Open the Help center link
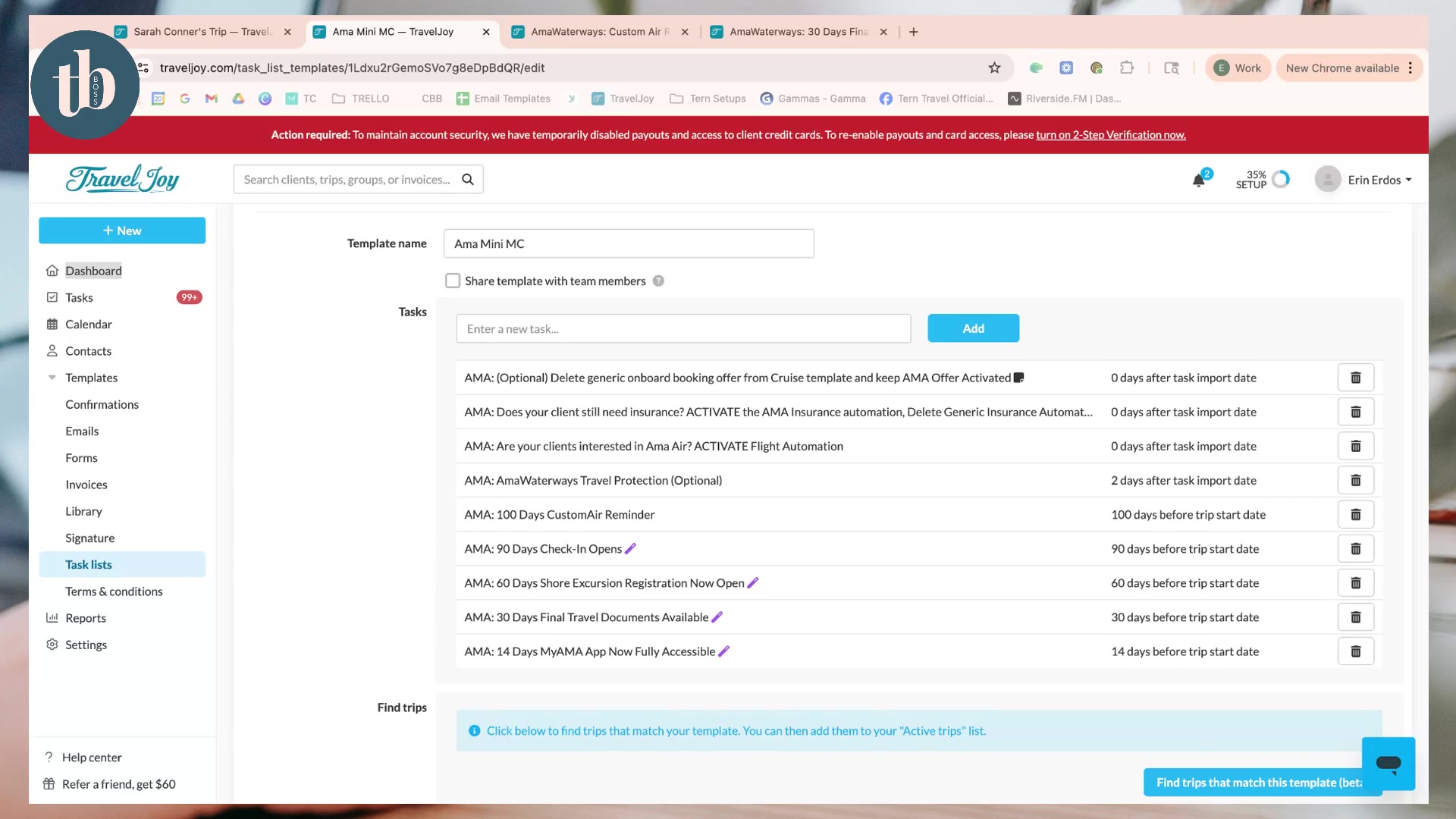 pos(92,758)
